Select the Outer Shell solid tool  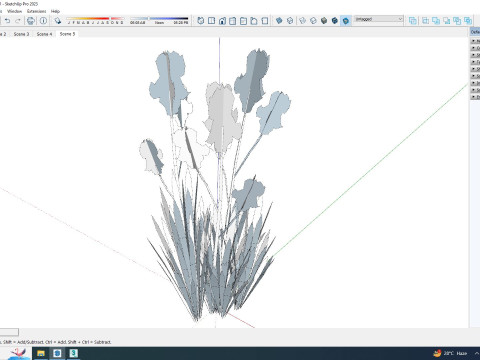(x=413, y=21)
